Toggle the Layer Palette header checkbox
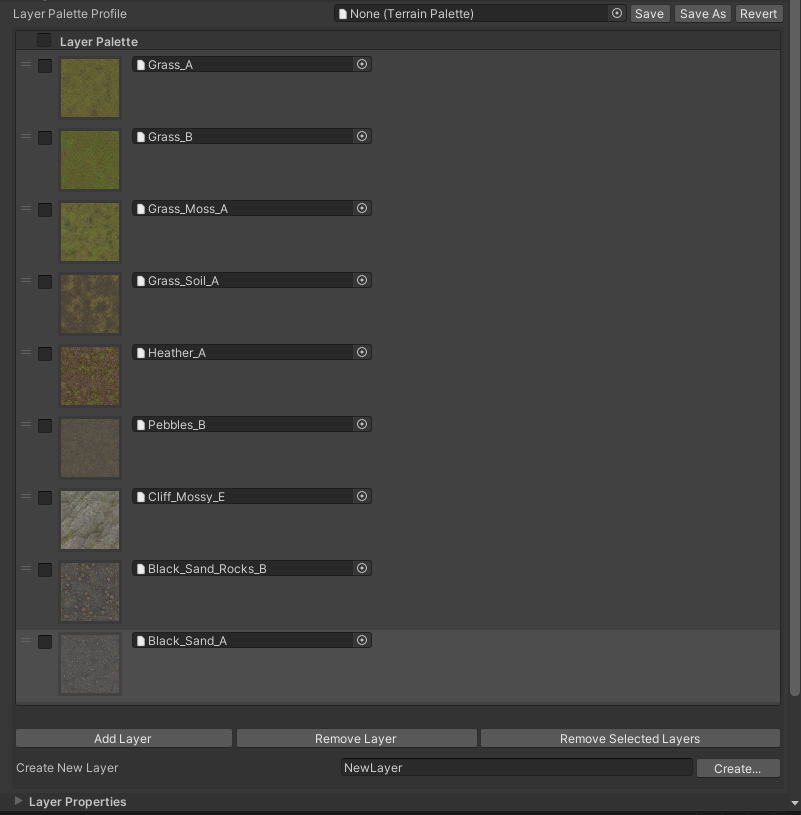801x815 pixels. pyautogui.click(x=44, y=41)
